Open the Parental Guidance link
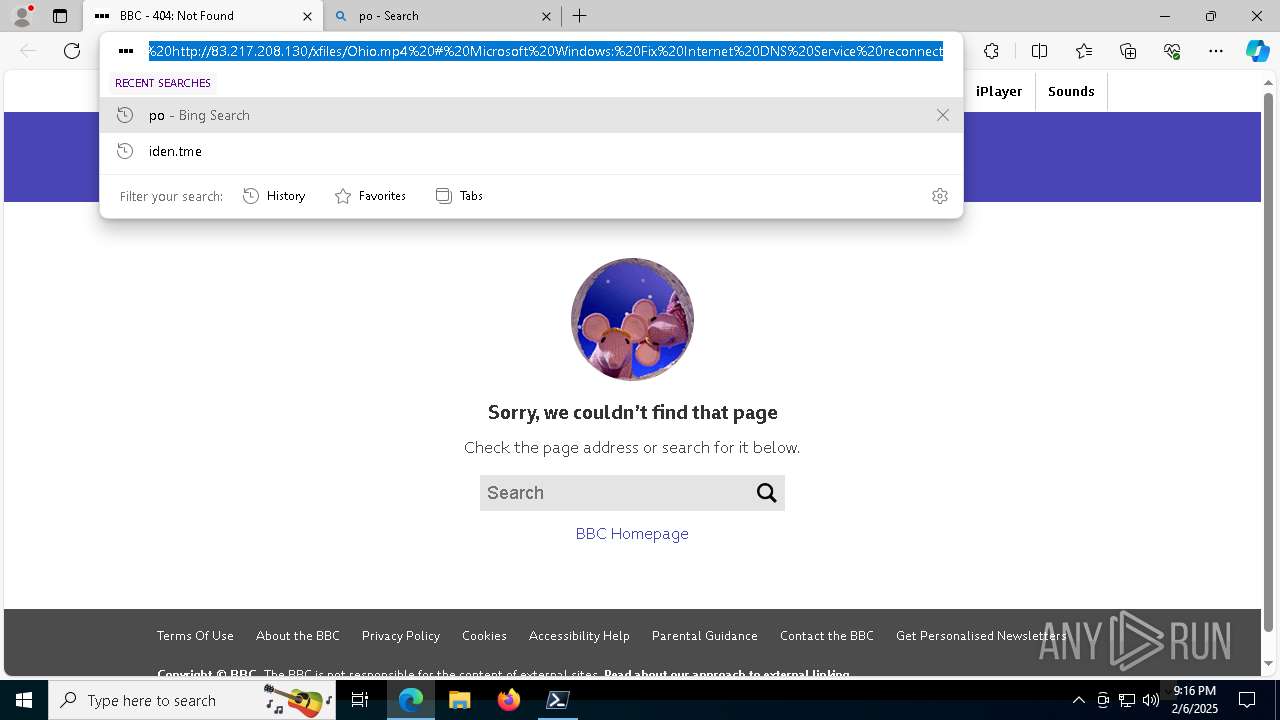1280x720 pixels. (705, 636)
